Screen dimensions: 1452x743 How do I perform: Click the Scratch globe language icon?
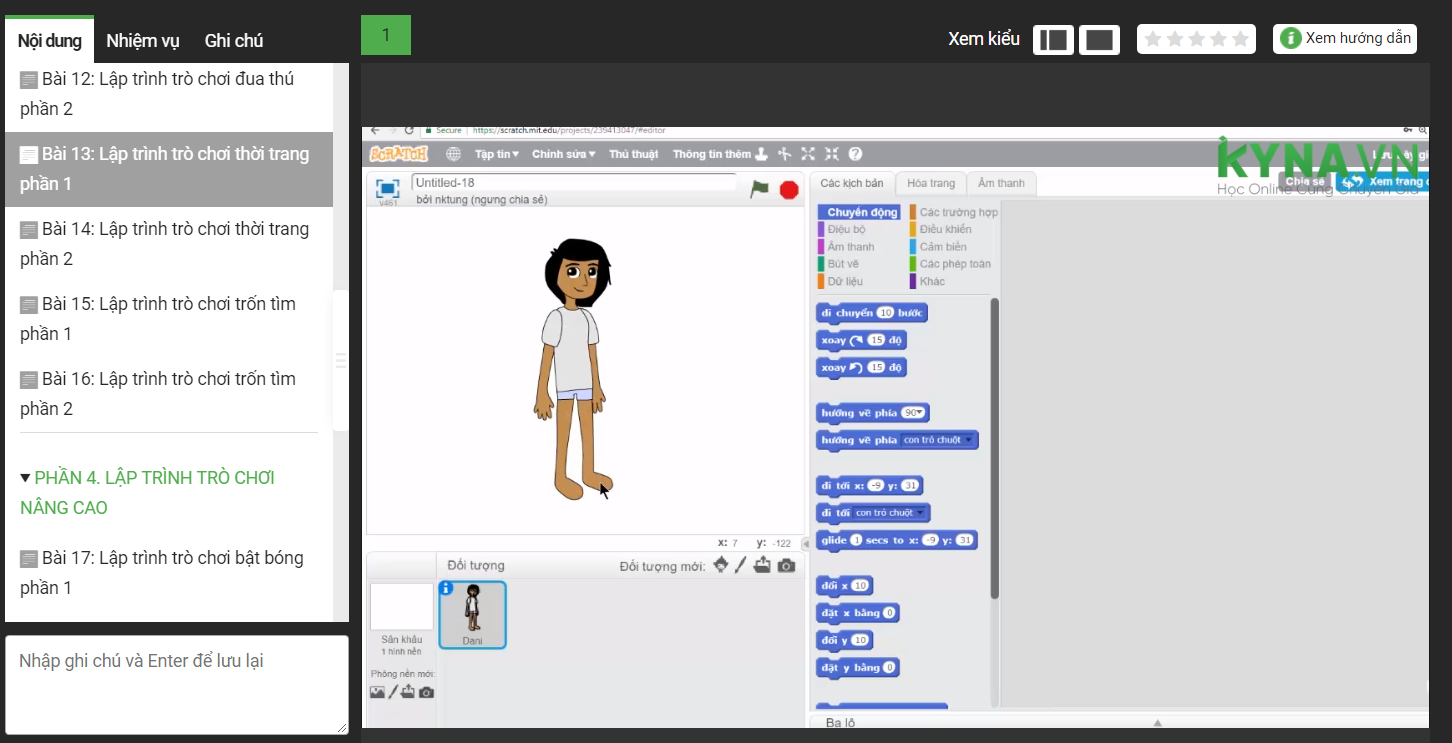[x=453, y=154]
